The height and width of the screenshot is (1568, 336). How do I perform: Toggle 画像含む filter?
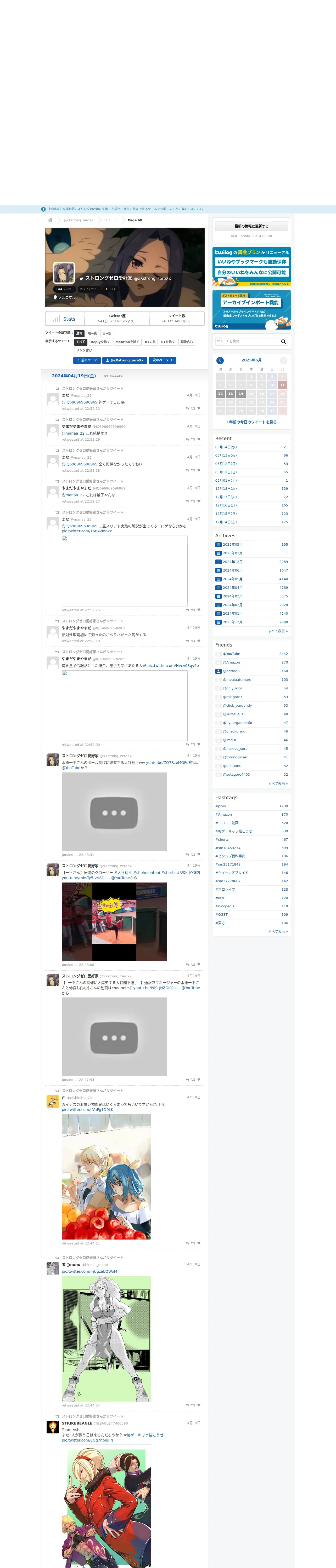coord(187,342)
